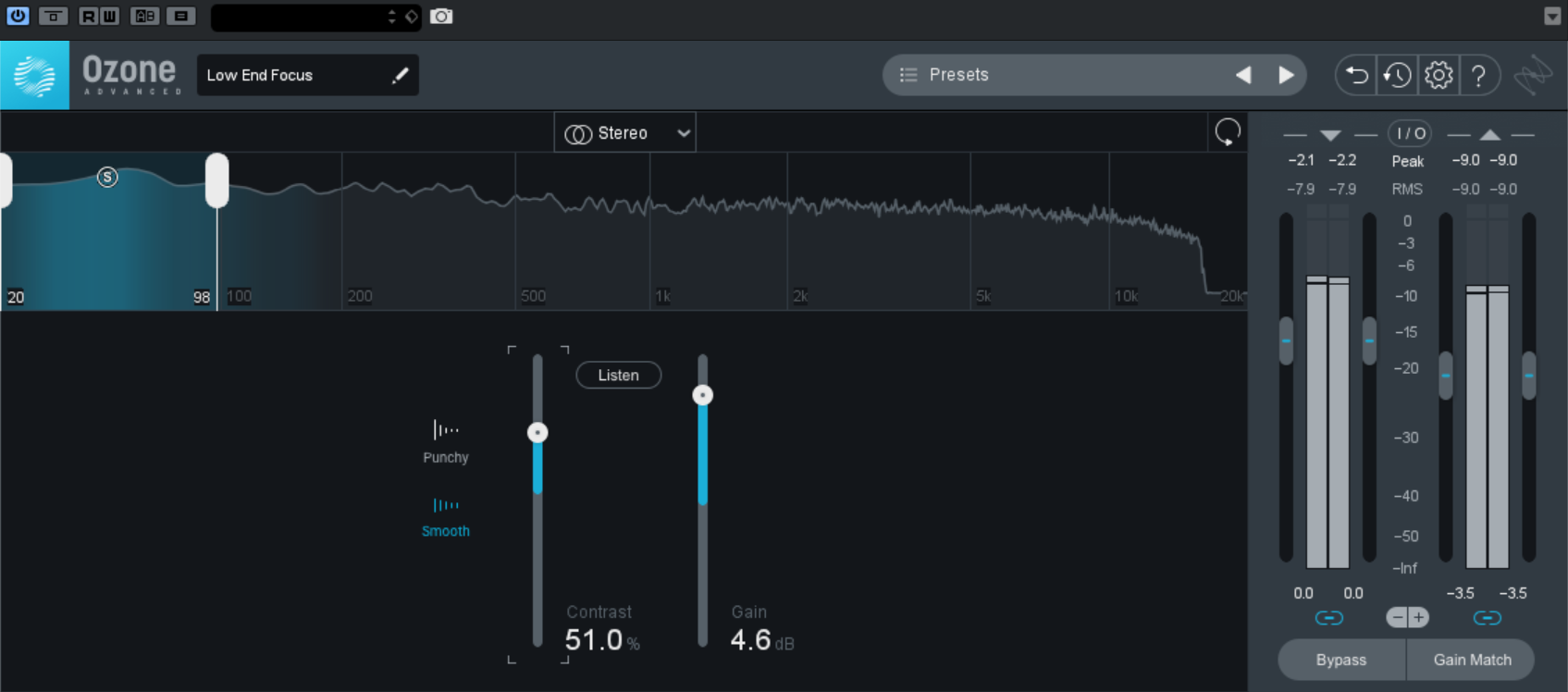Click the output meter up triangle
Image resolution: width=1568 pixels, height=692 pixels.
1490,135
